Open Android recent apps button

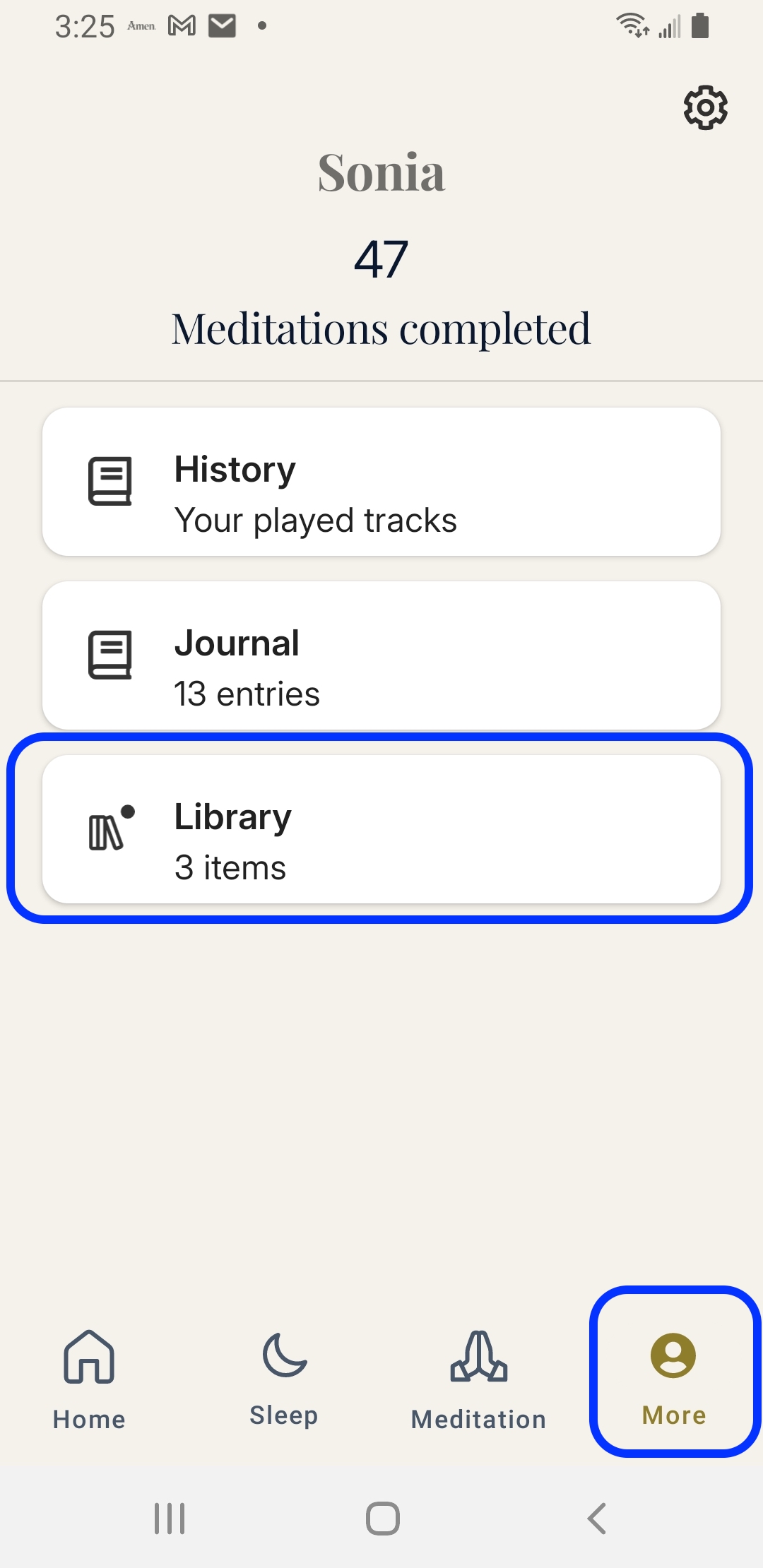(170, 1519)
